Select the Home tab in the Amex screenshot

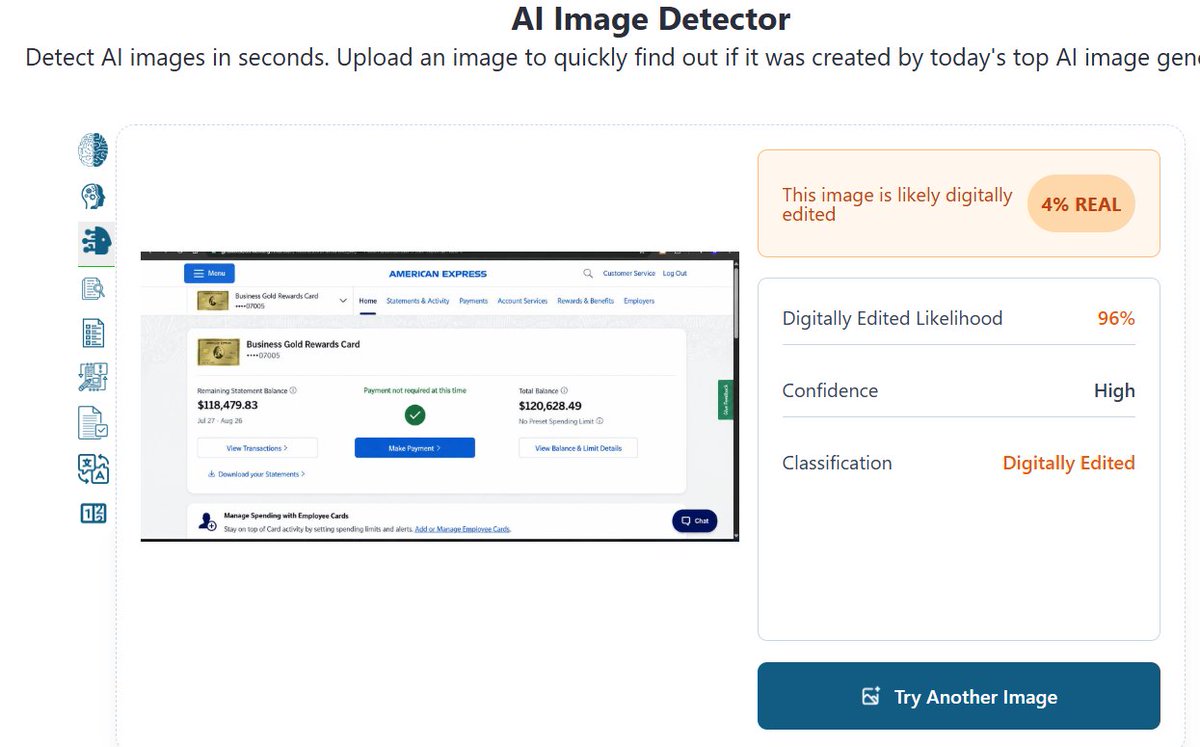click(368, 301)
